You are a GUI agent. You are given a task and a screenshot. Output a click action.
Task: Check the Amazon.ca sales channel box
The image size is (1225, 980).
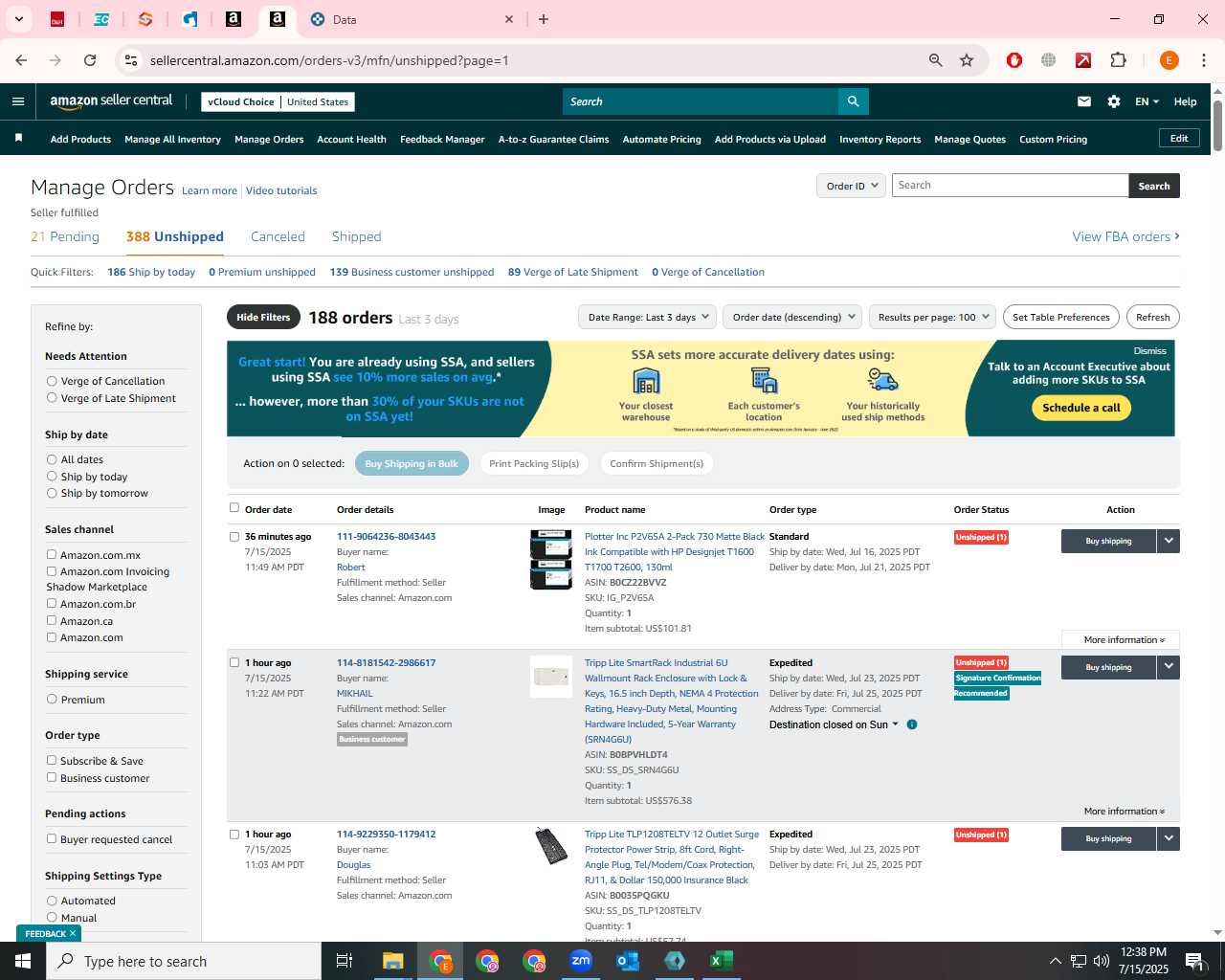coord(52,620)
